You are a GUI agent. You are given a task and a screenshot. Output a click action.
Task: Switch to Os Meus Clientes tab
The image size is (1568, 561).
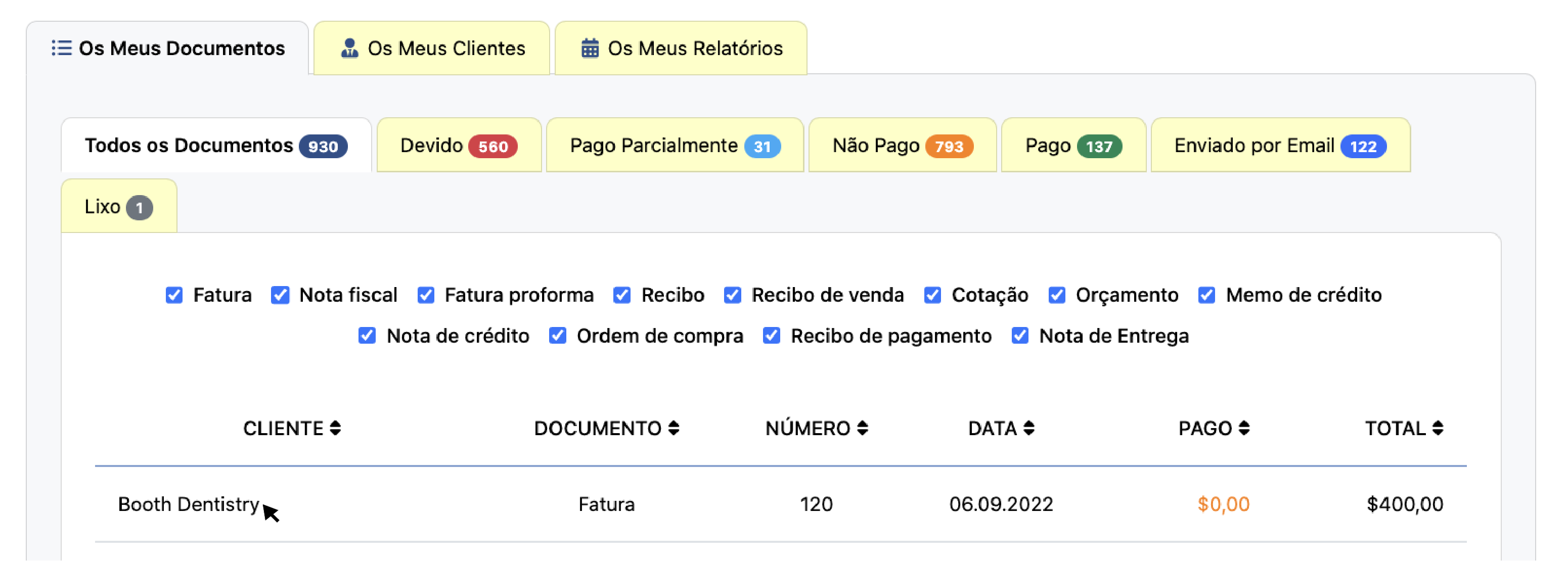[431, 48]
